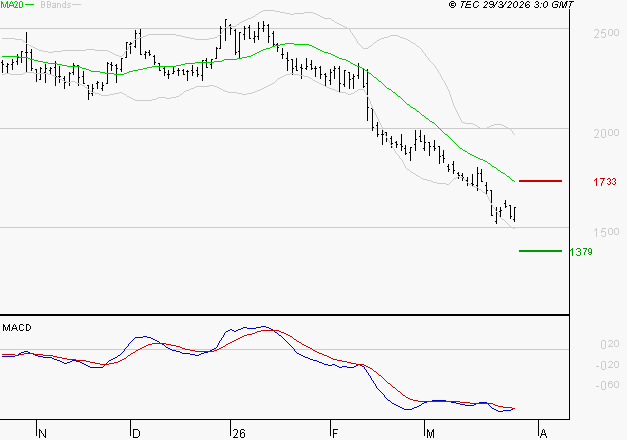The width and height of the screenshot is (627, 440).
Task: Click the green support level line
Action: (x=540, y=251)
